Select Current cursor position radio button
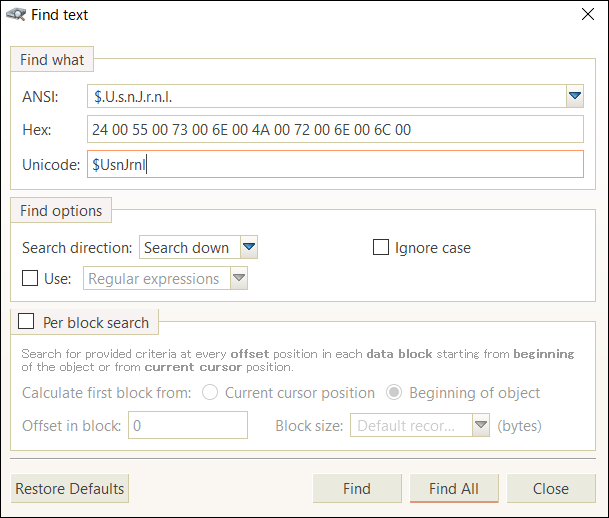 (210, 393)
